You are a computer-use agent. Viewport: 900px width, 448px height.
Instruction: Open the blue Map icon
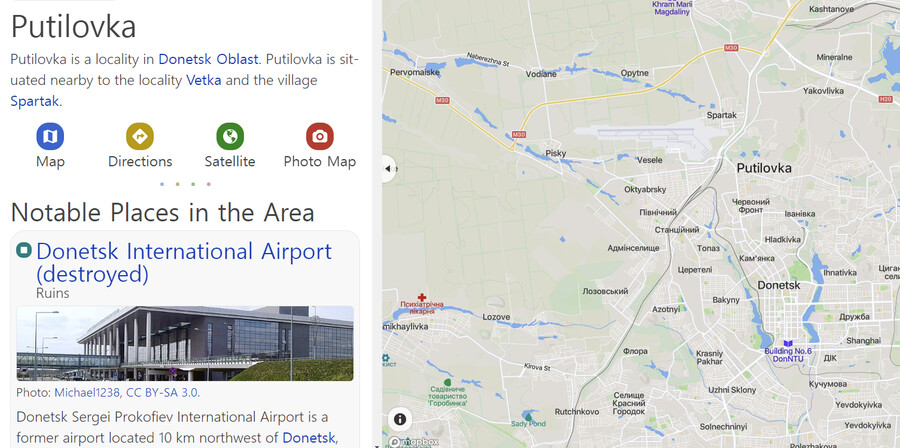point(50,137)
